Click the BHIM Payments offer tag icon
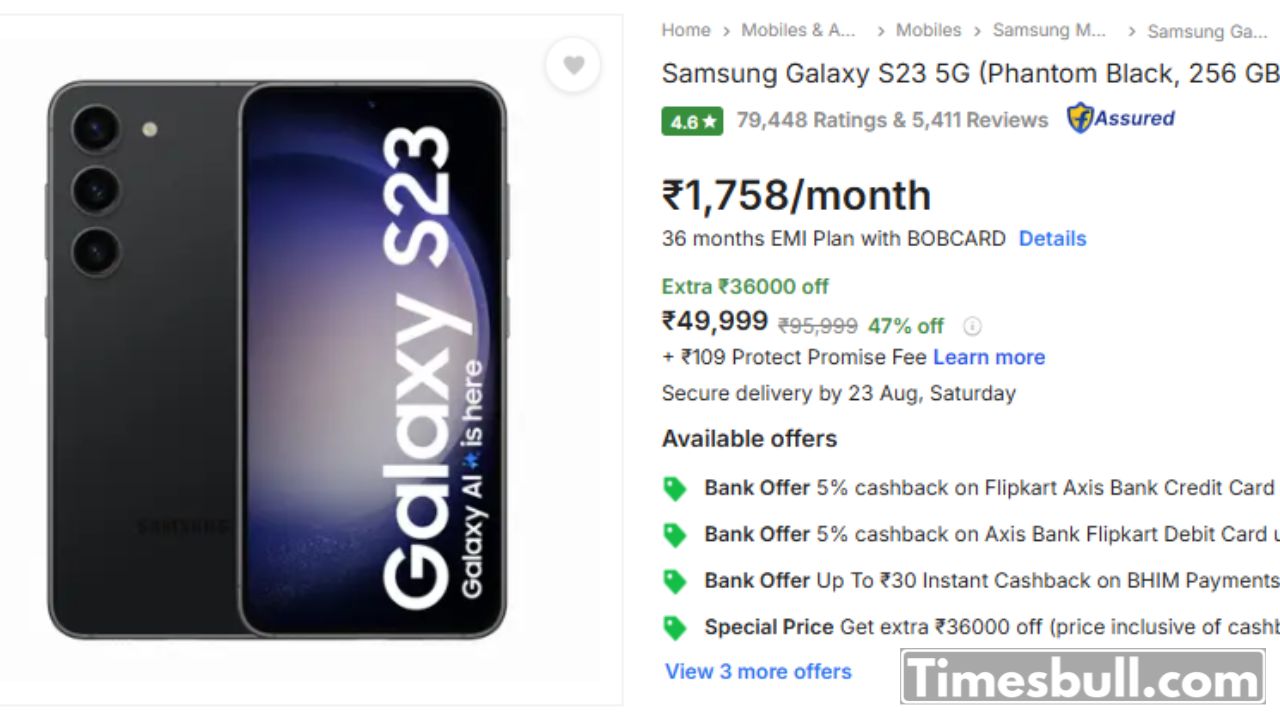This screenshot has width=1280, height=720. (675, 581)
